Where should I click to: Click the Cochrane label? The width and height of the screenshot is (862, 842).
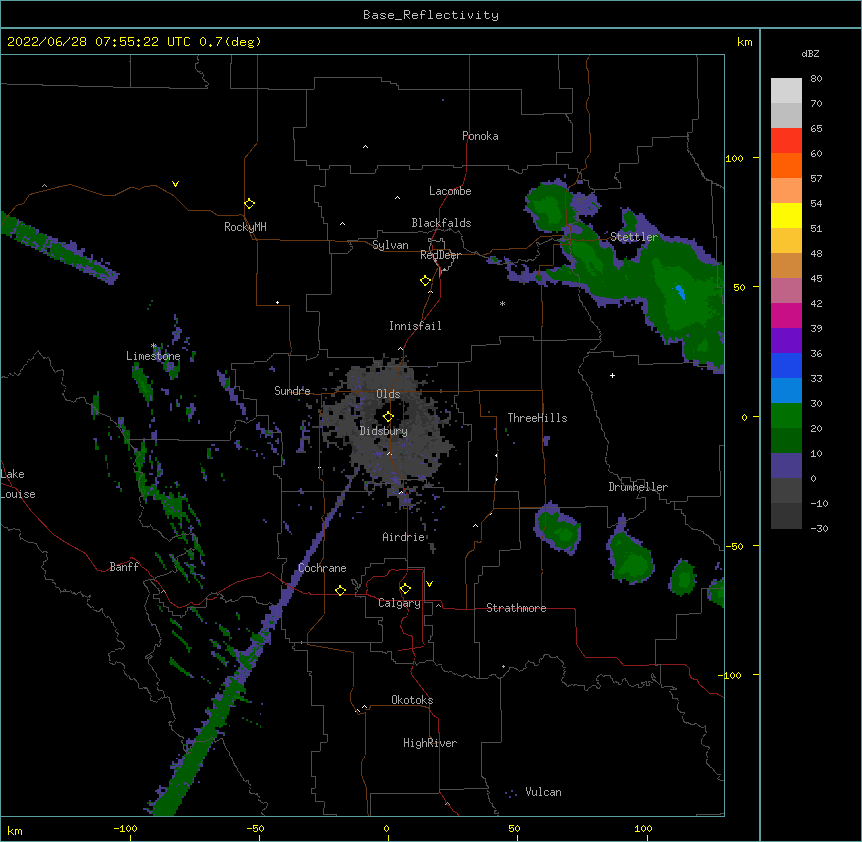(322, 568)
